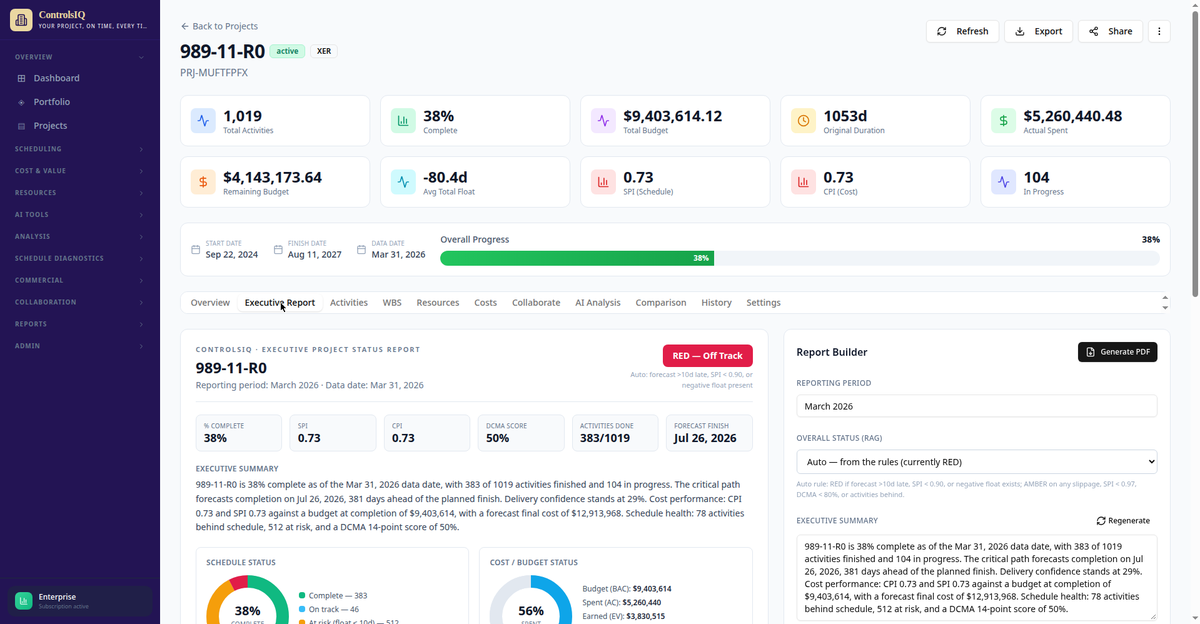1200x624 pixels.
Task: Go back to Projects link
Action: [x=219, y=26]
